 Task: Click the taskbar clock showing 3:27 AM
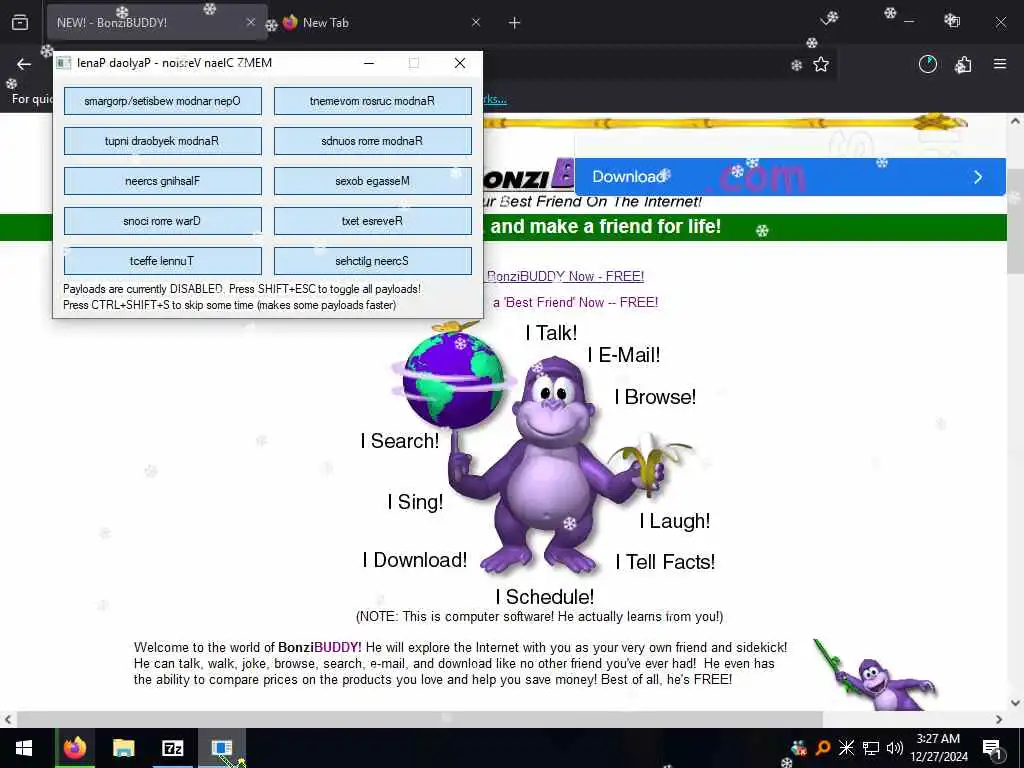(939, 748)
